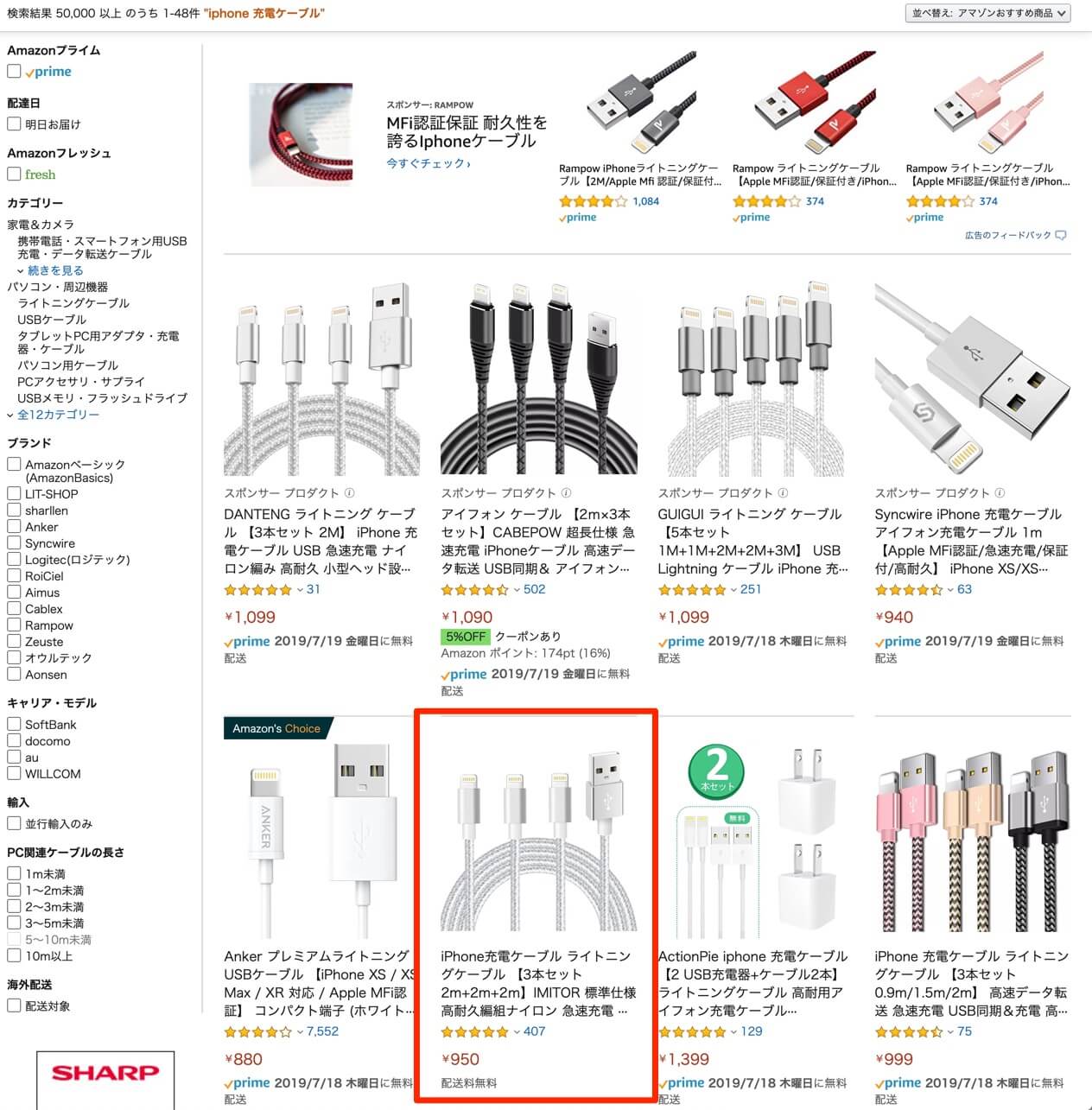Tick the SoftBank carrier checkbox
This screenshot has height=1110, width=1092.
(x=14, y=725)
